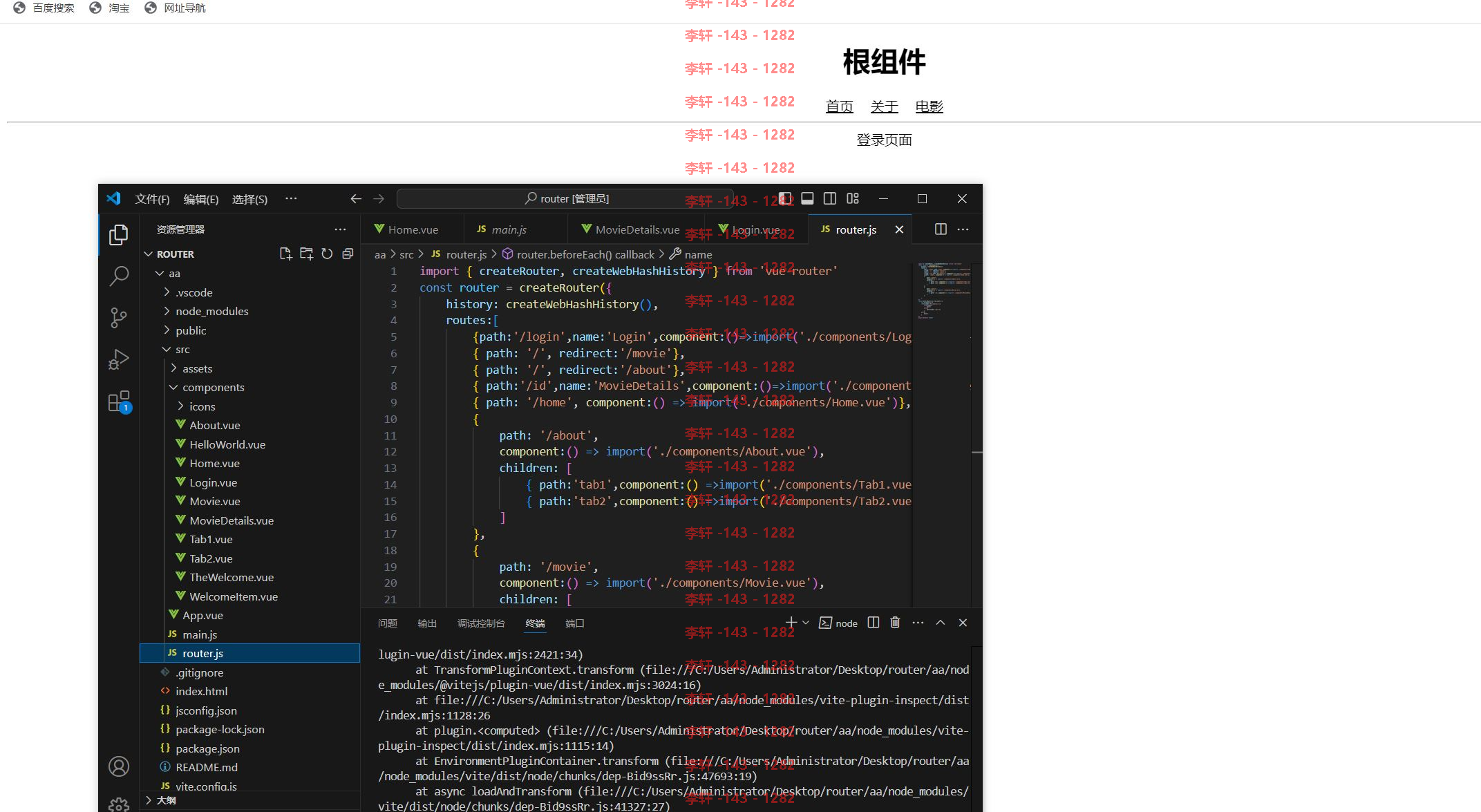The image size is (1481, 812).
Task: Create new file in ROUTER explorer
Action: pos(285,254)
